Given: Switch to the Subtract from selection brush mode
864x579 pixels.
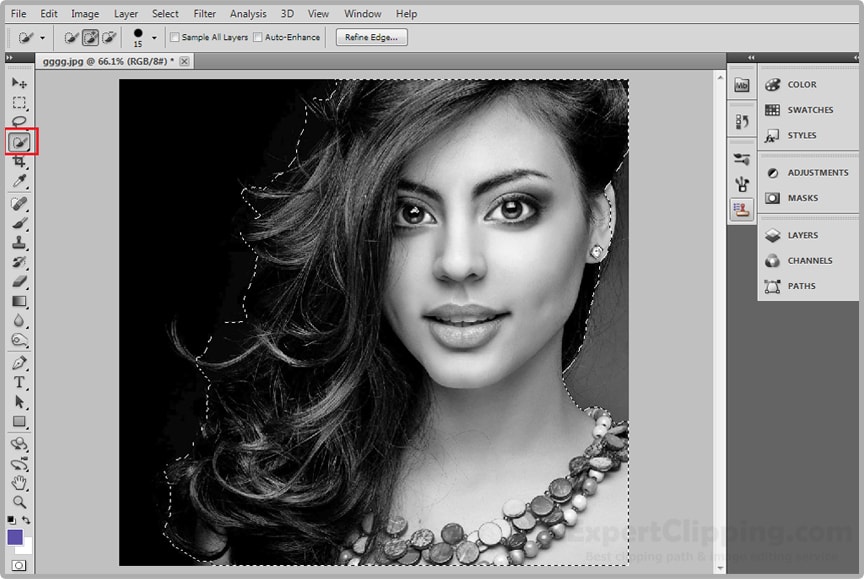Looking at the screenshot, I should pyautogui.click(x=110, y=37).
